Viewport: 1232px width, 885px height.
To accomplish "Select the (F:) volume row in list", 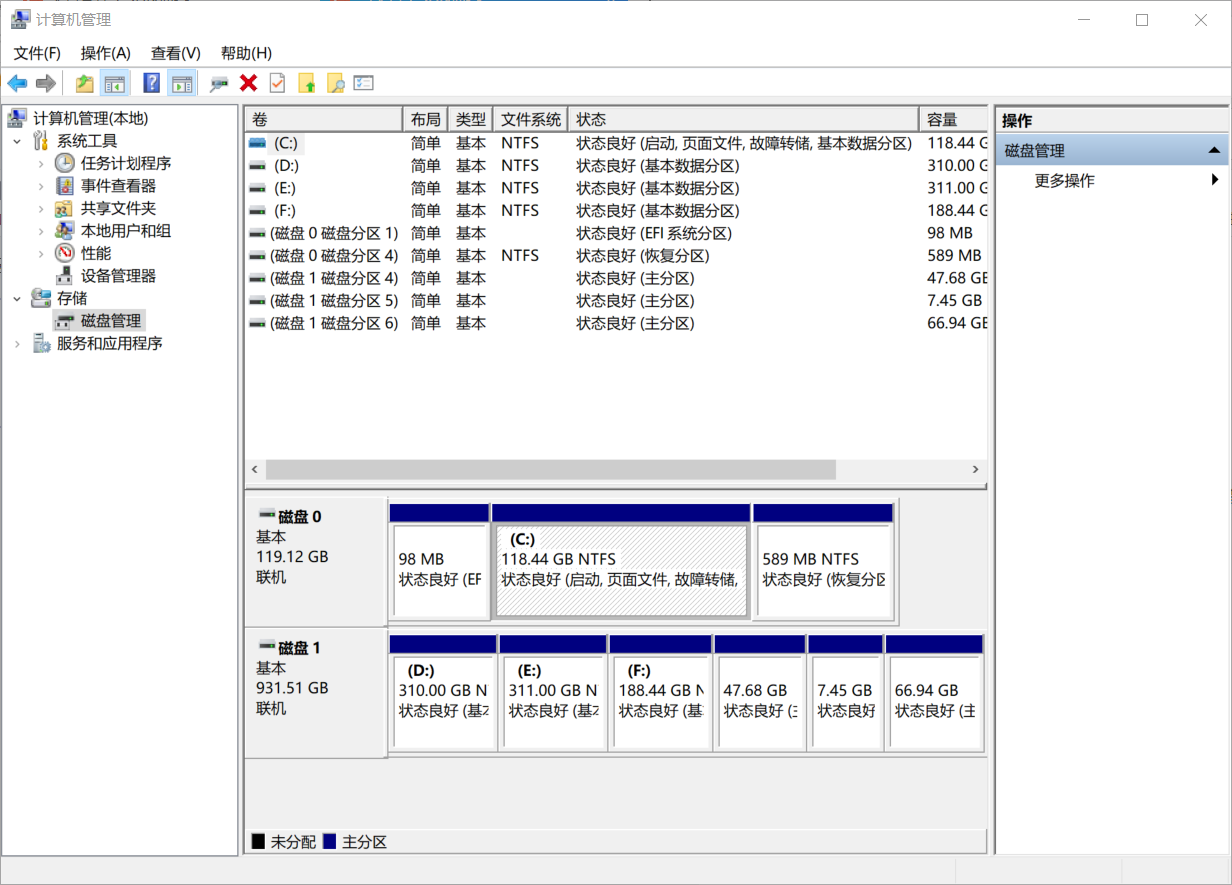I will tap(616, 210).
